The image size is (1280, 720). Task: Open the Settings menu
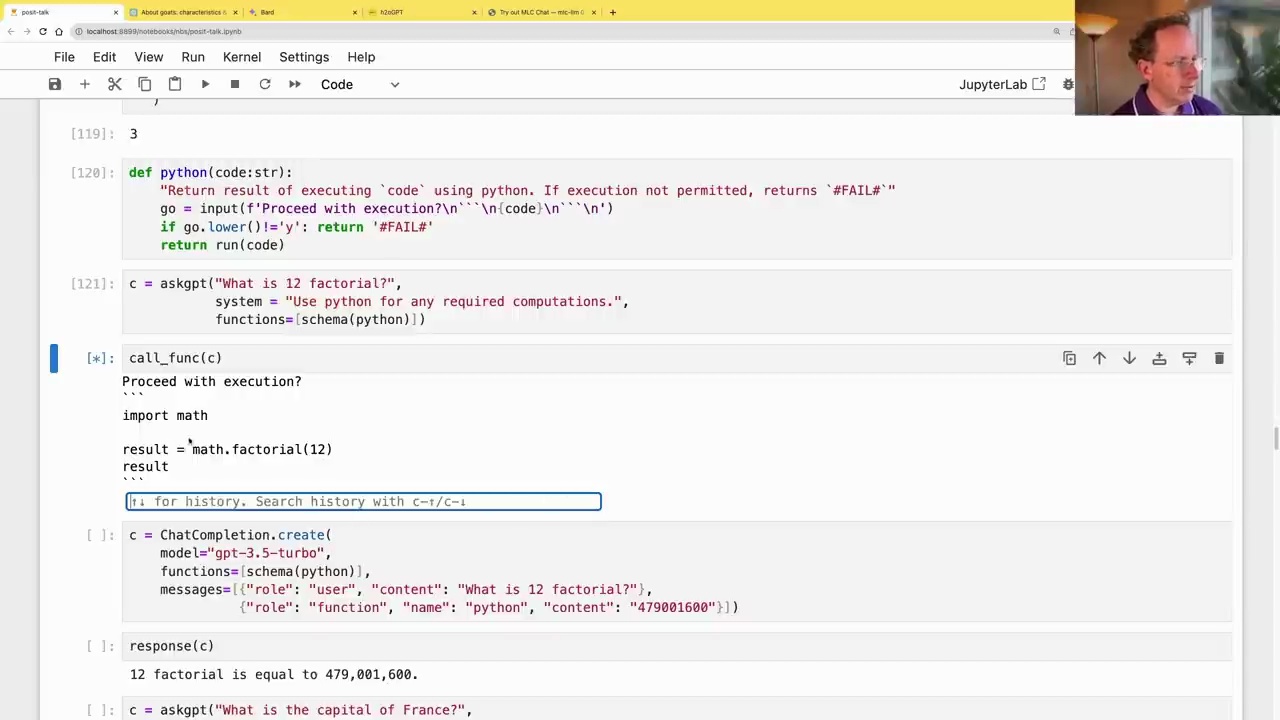(304, 57)
